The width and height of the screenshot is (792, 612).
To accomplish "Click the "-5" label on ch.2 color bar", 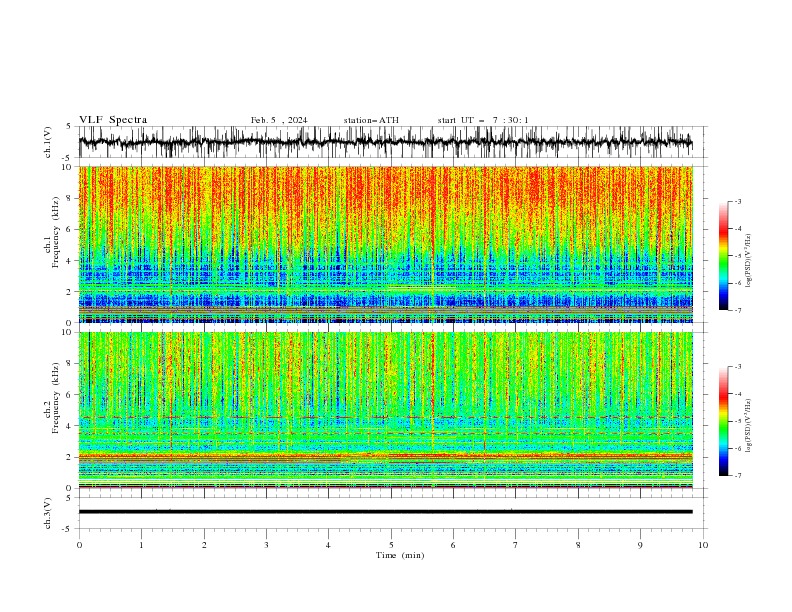I will 738,421.
